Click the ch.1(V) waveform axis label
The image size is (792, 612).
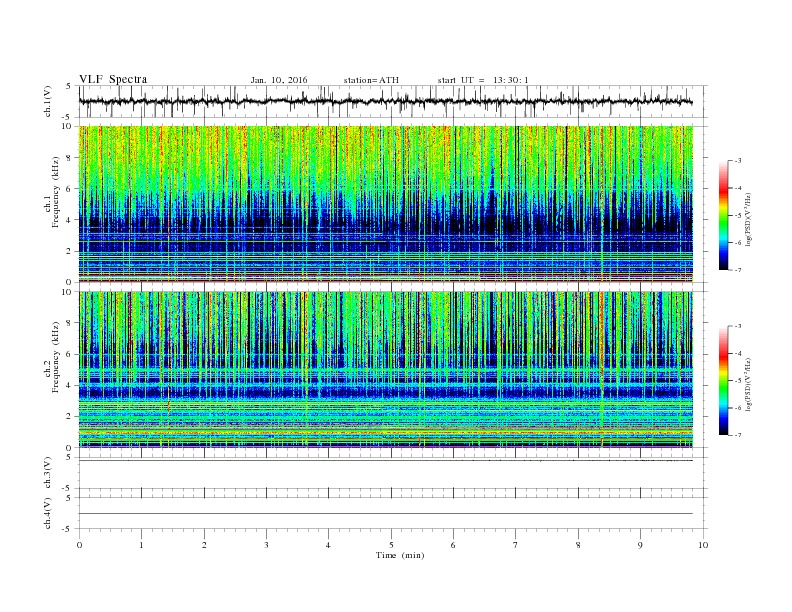click(x=48, y=102)
